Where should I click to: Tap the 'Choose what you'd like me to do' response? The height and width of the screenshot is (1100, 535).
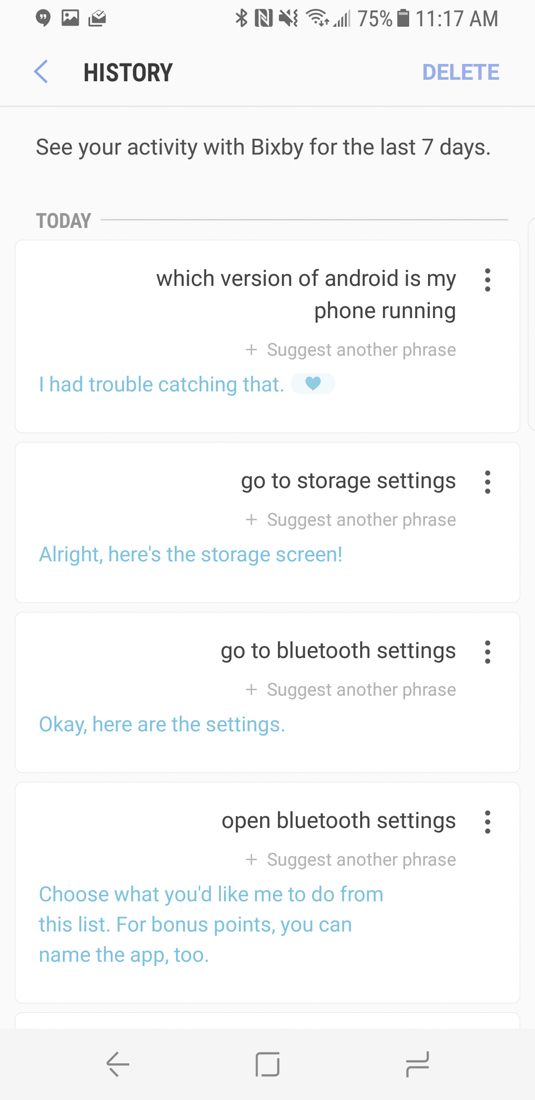coord(211,925)
